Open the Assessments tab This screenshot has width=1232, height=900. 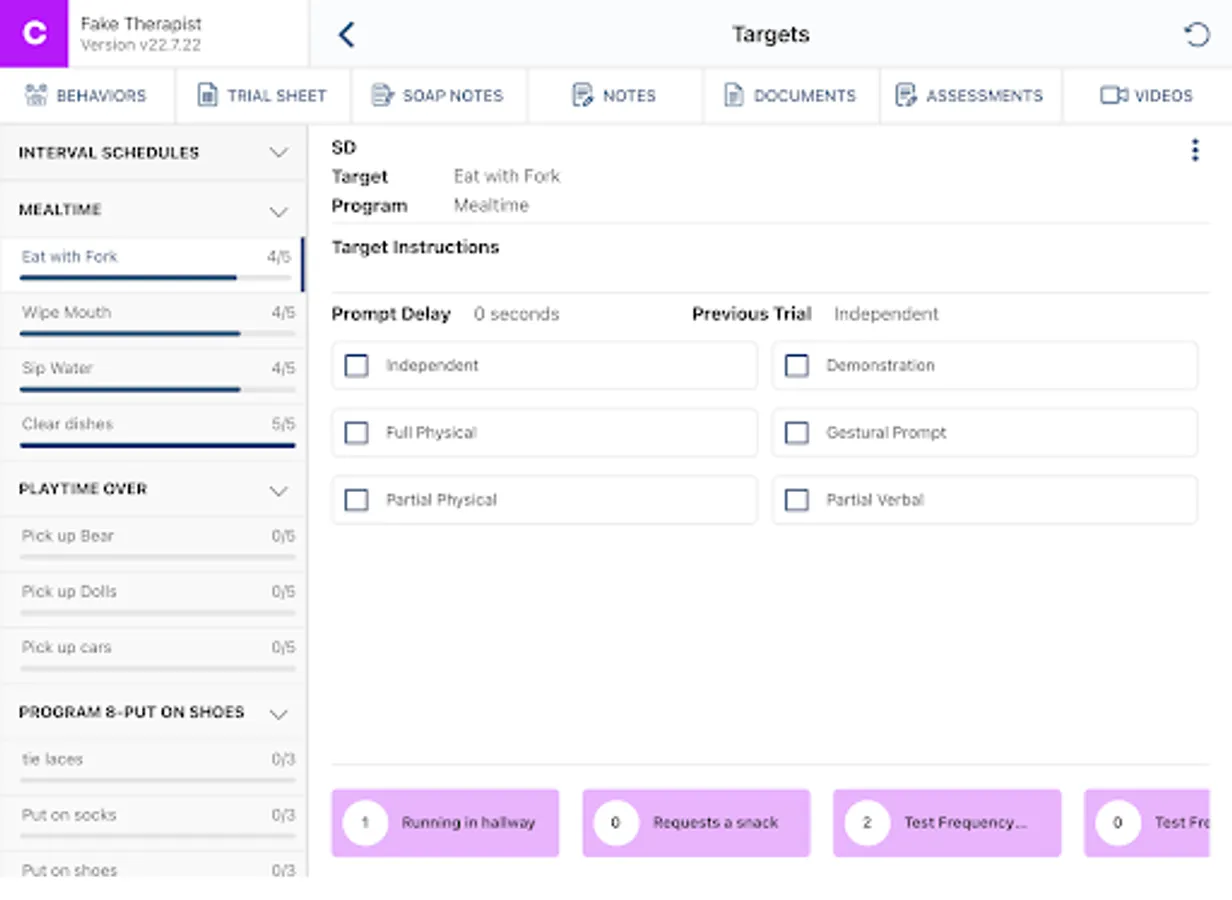point(970,96)
